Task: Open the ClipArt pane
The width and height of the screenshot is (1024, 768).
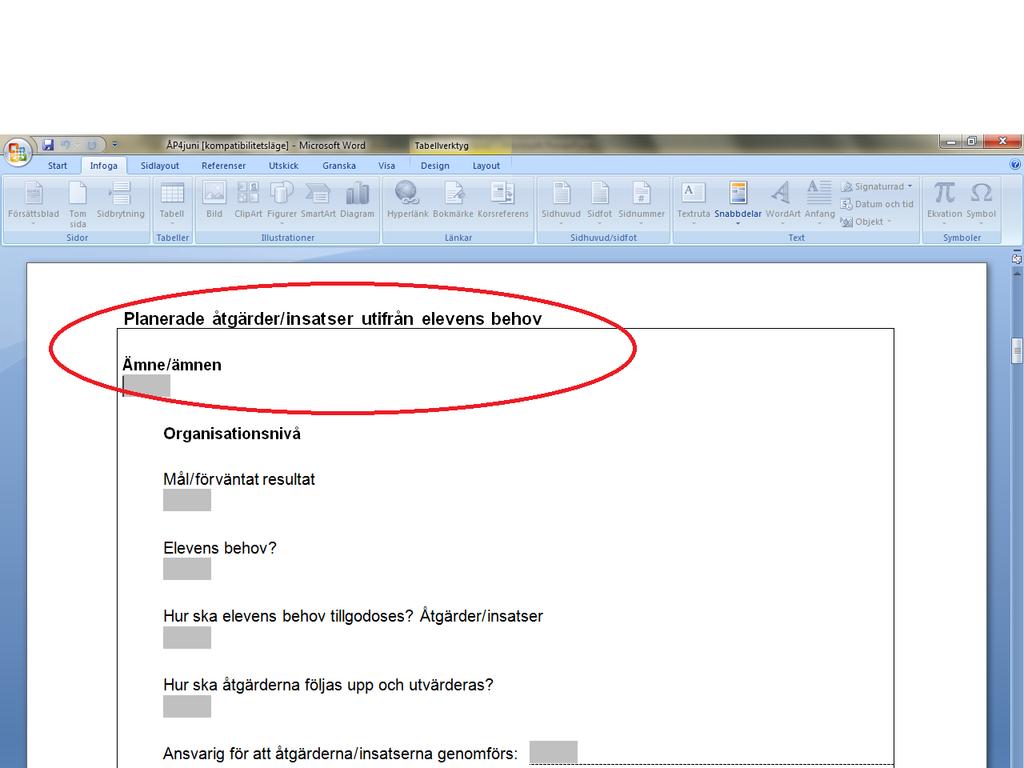Action: [248, 201]
